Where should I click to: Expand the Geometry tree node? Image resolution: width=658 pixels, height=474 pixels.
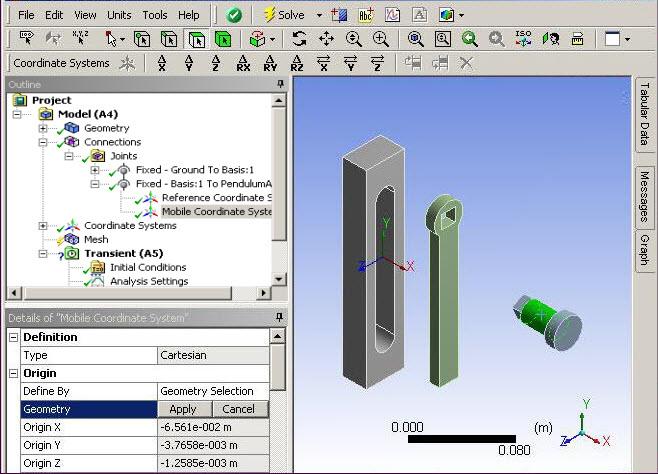pyautogui.click(x=43, y=128)
